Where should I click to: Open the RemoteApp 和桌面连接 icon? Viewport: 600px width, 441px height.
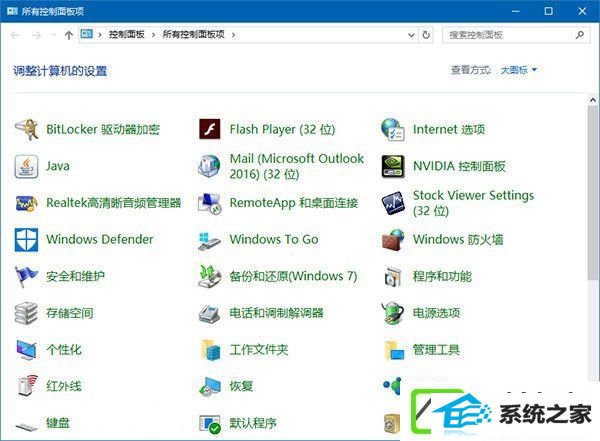210,203
